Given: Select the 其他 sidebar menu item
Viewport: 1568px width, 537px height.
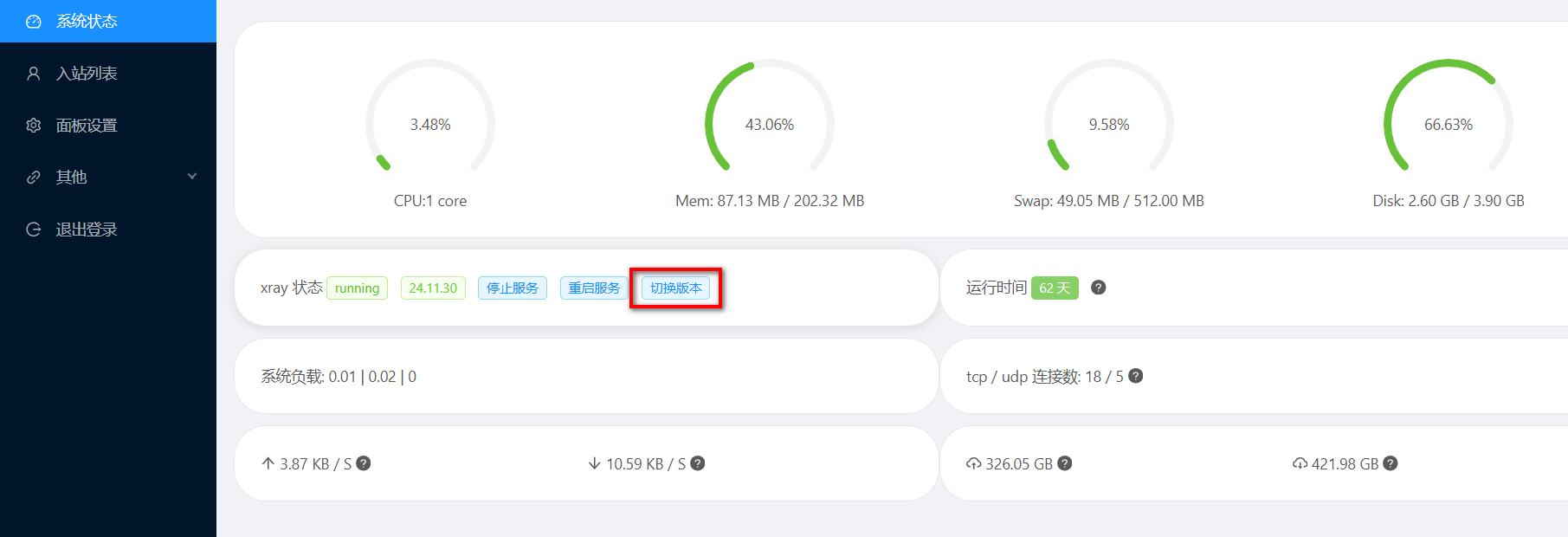Looking at the screenshot, I should point(108,177).
